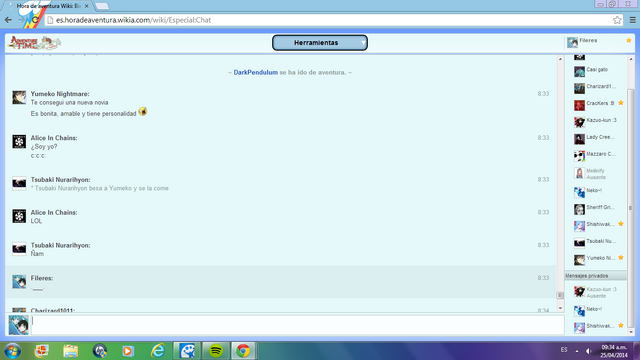Click the star next to Yumeko Ni...

[621, 258]
